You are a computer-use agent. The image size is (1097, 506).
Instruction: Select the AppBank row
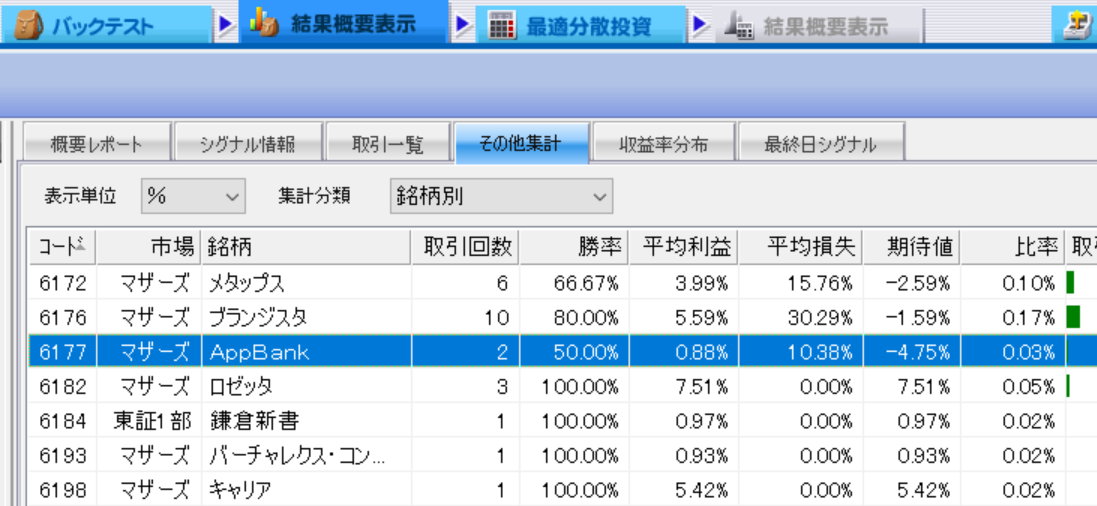coord(562,351)
